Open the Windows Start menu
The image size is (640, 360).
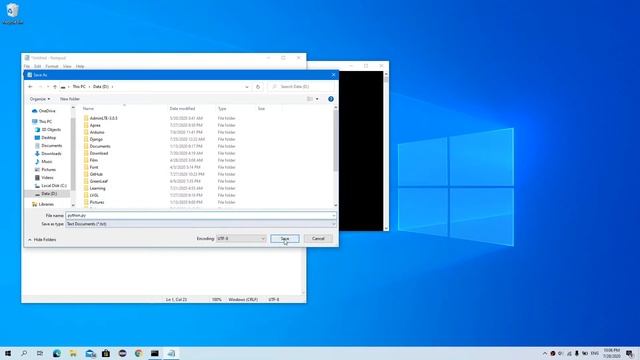(x=8, y=353)
